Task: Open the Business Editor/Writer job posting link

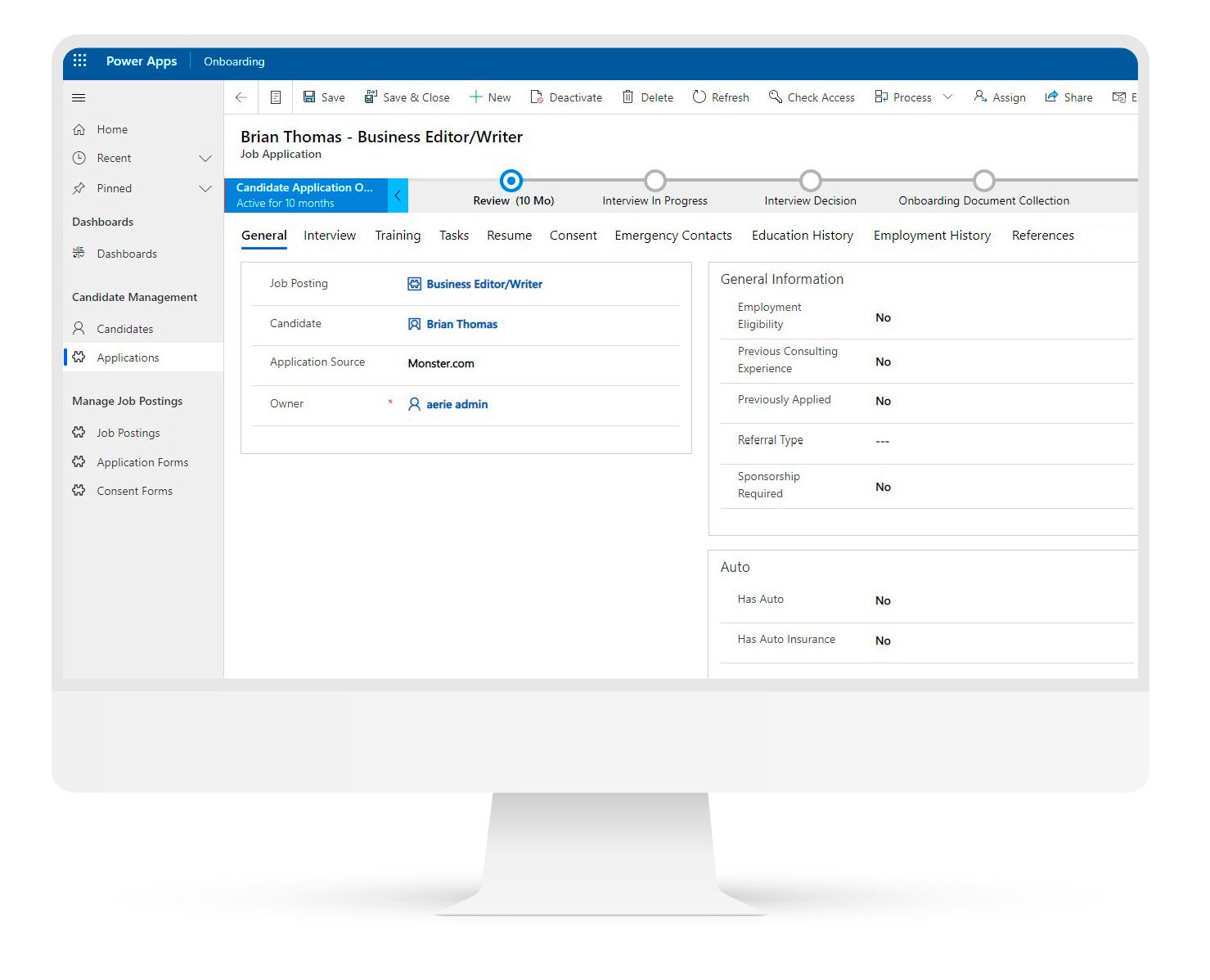Action: click(484, 284)
